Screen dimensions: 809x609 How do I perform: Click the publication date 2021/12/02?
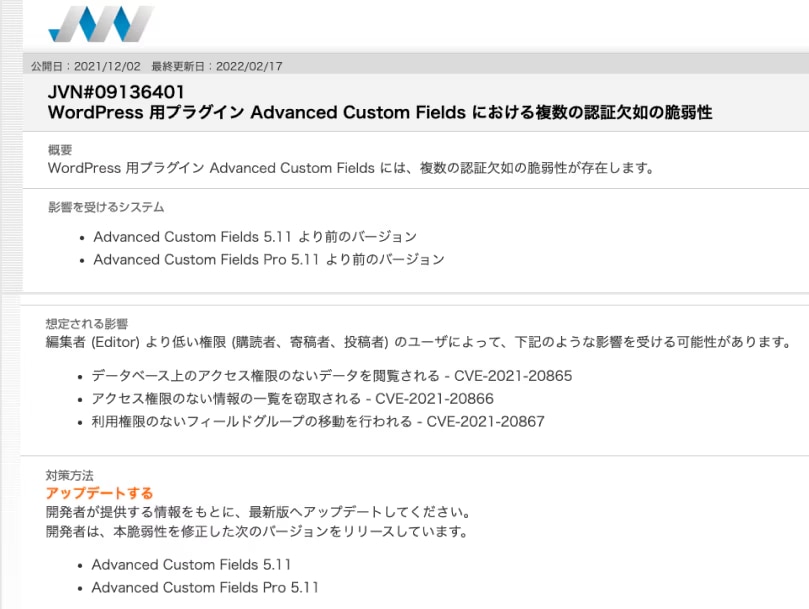(107, 66)
